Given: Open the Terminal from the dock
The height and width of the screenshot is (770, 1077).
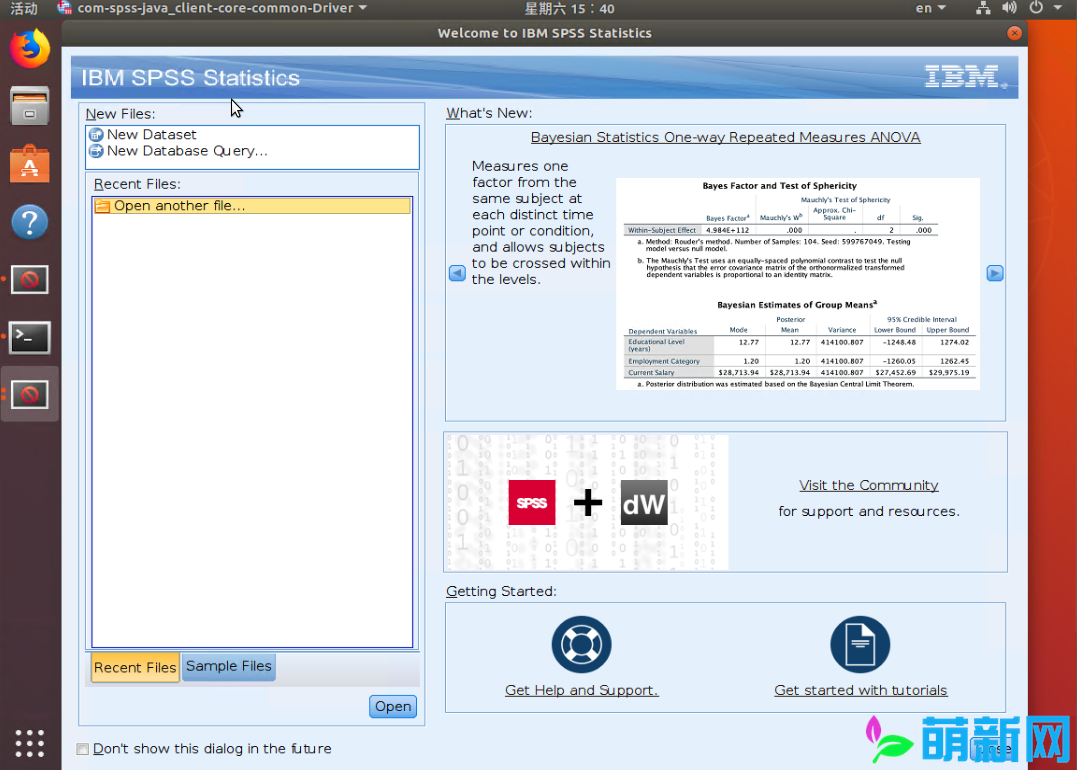Looking at the screenshot, I should [30, 337].
